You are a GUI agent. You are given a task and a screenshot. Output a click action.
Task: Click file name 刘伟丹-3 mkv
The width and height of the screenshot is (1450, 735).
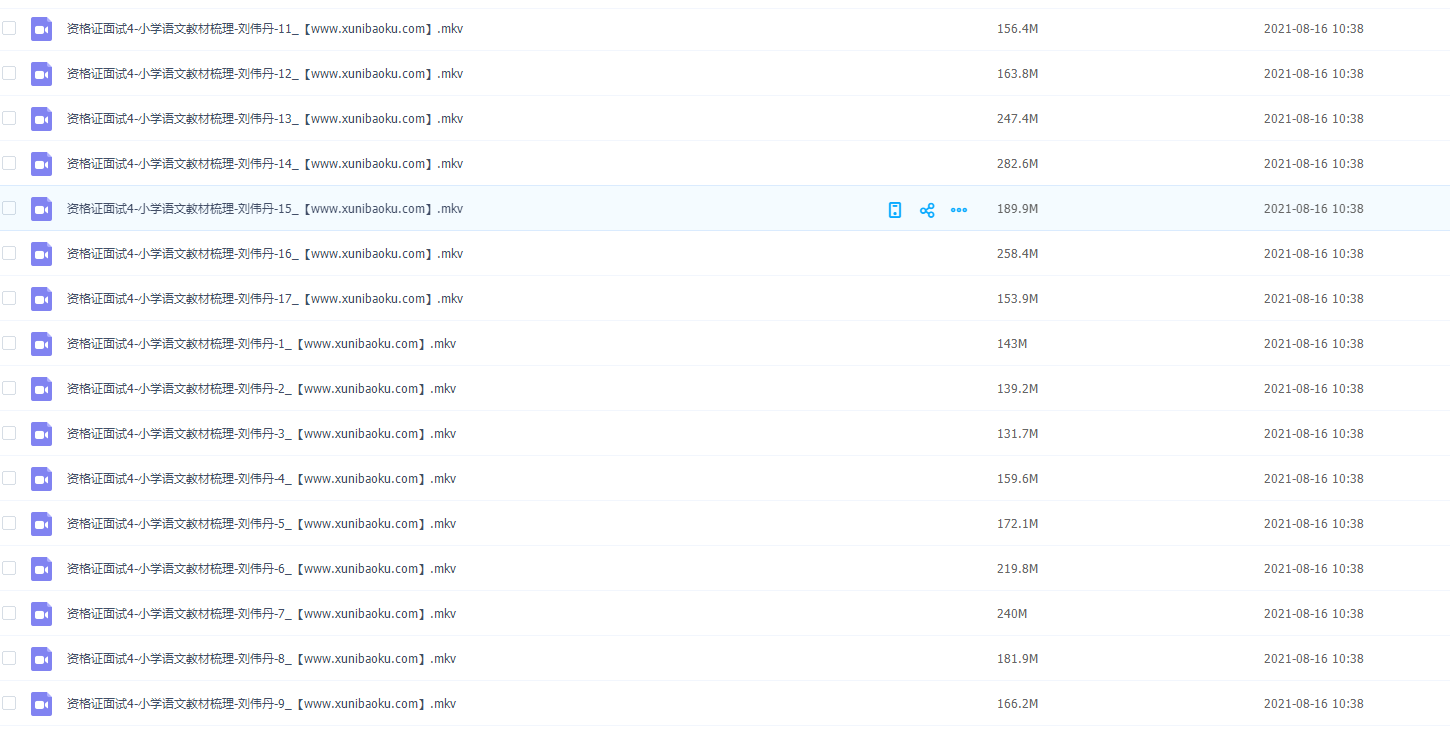[260, 434]
